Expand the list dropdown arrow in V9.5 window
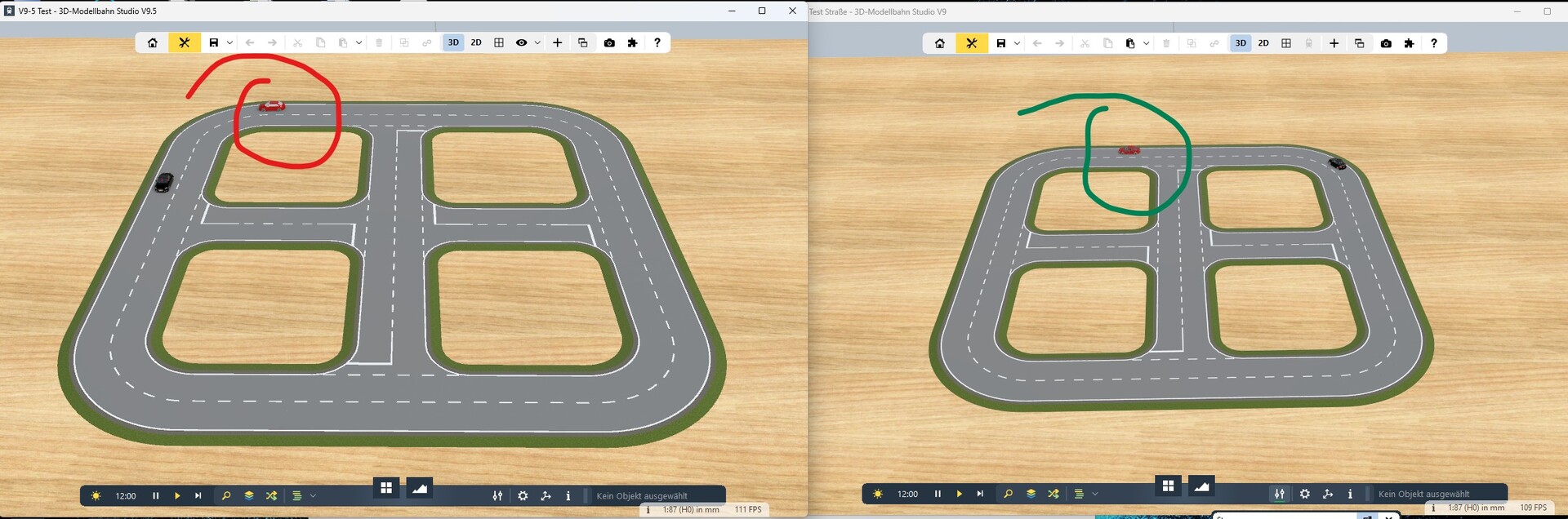This screenshot has width=1568, height=519. pos(313,495)
